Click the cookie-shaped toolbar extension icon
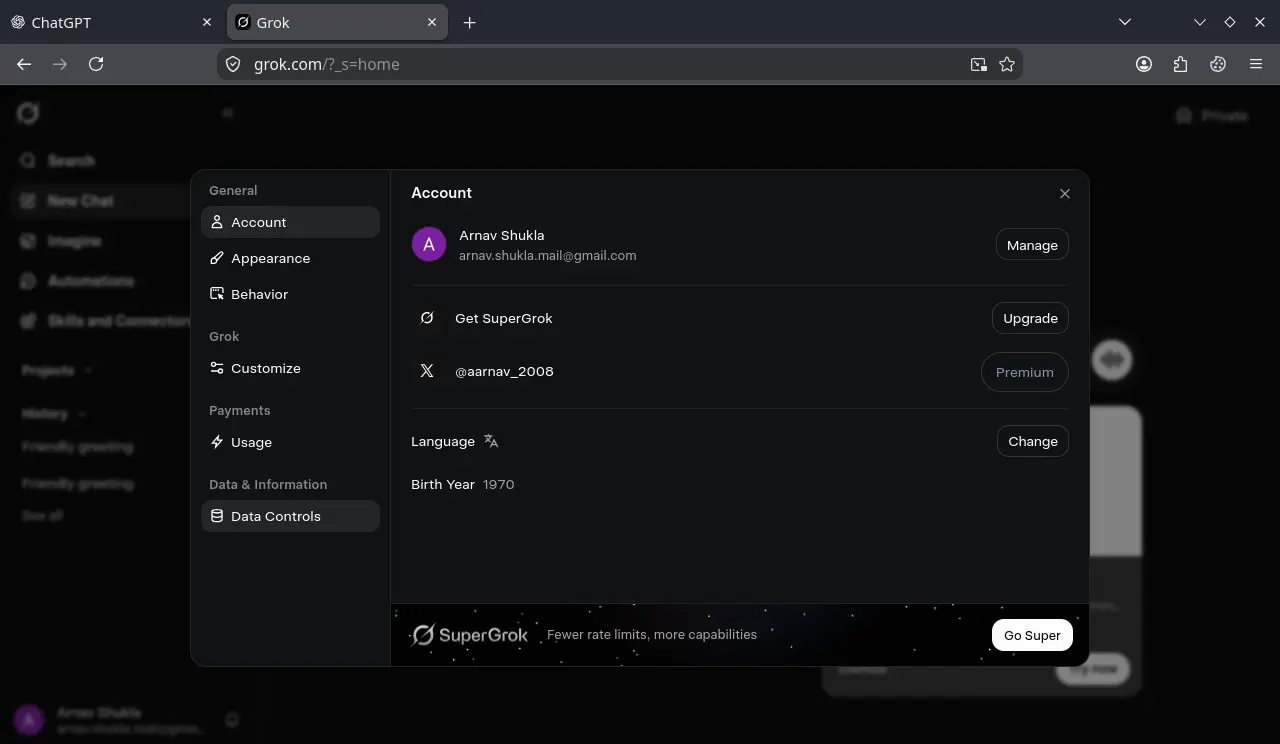1280x744 pixels. tap(1218, 64)
